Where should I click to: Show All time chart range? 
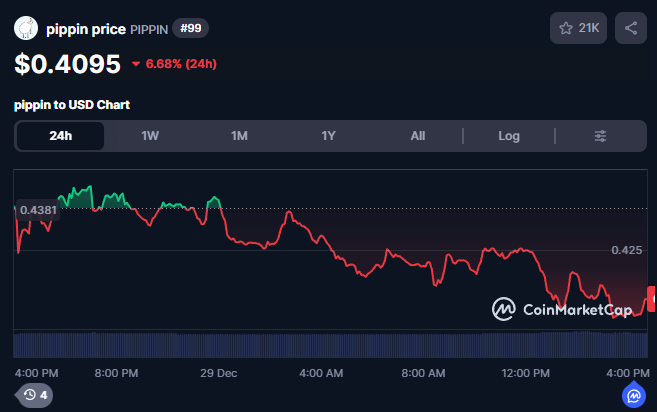pos(417,136)
